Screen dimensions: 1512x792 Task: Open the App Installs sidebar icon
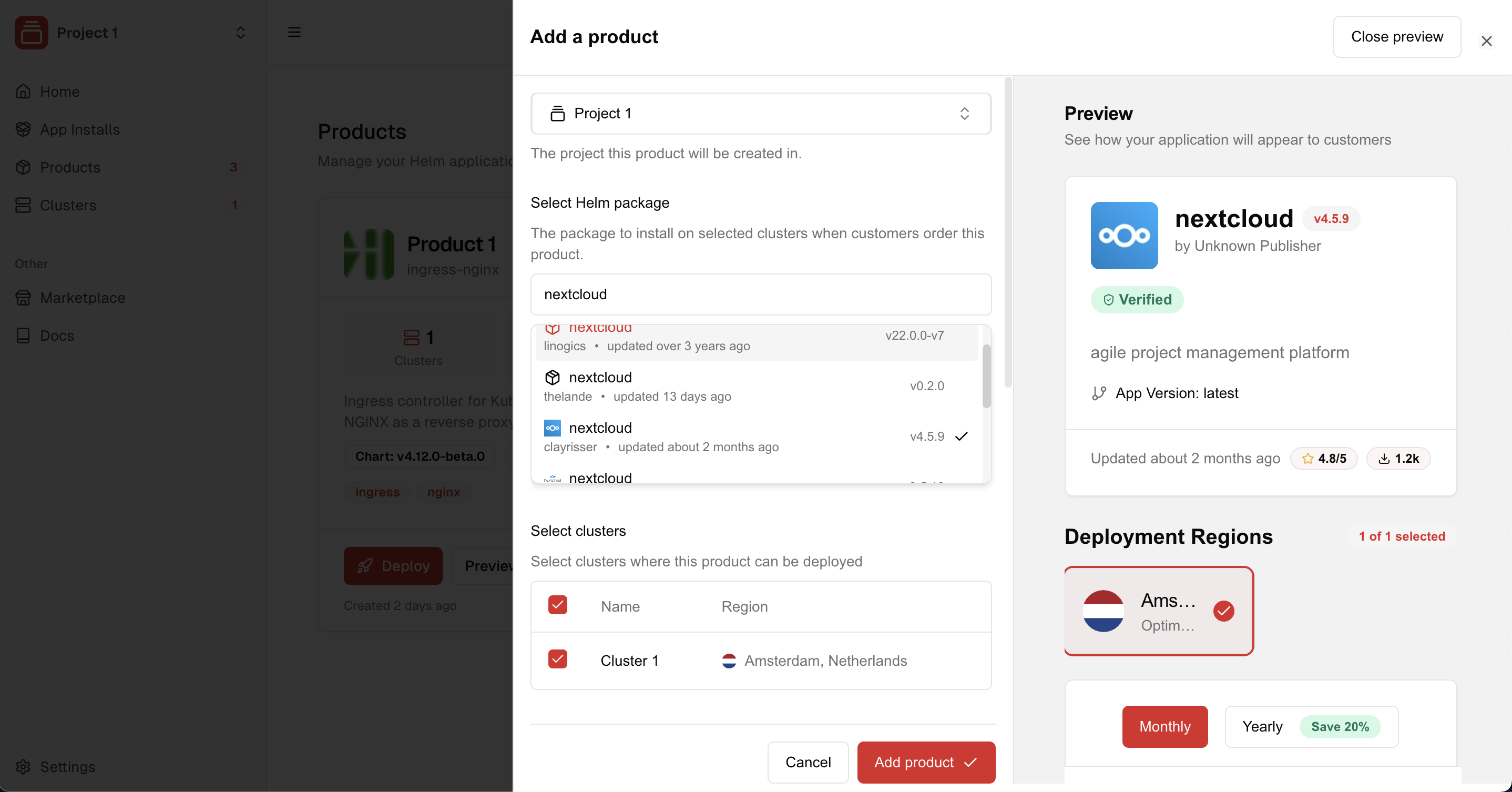tap(23, 129)
